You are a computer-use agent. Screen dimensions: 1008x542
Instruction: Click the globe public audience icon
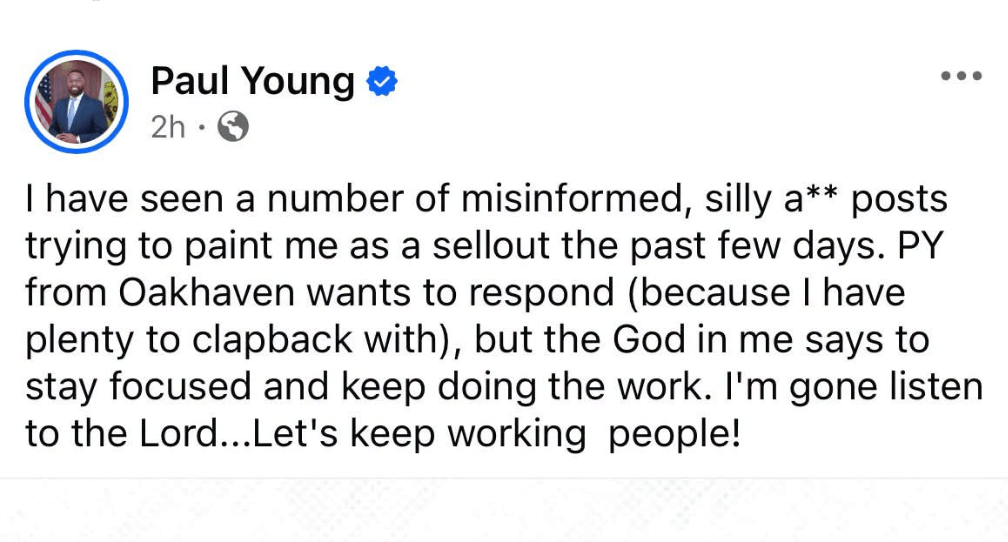click(233, 127)
